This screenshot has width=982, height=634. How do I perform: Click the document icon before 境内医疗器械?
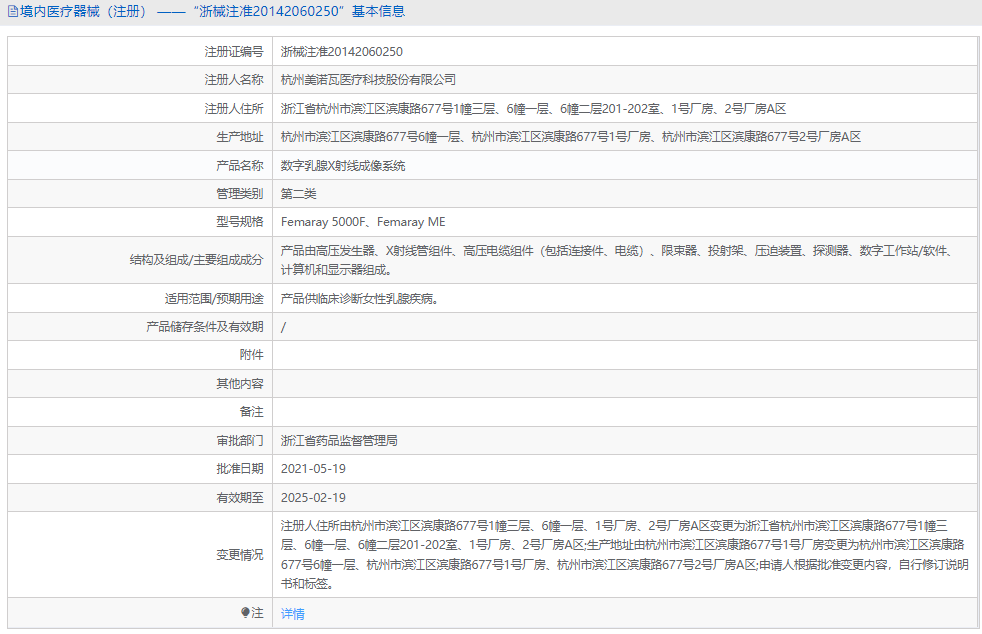click(x=12, y=11)
